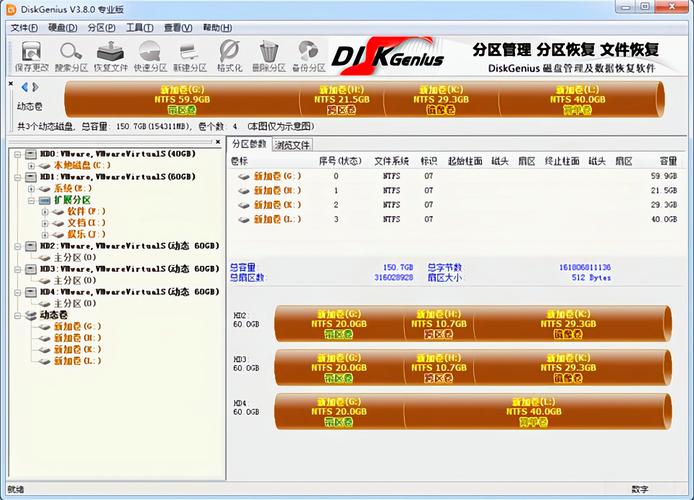Go to previous disk with left arrow

tap(25, 87)
